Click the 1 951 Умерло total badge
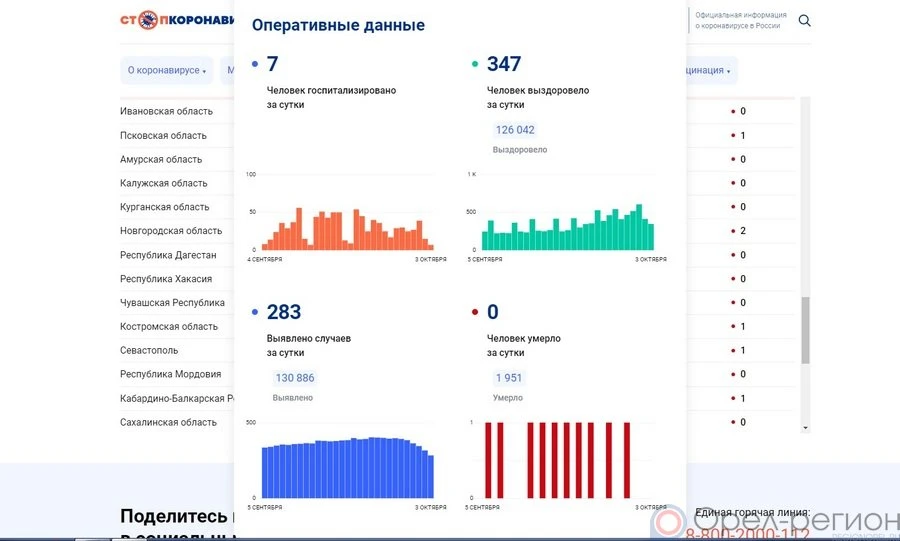900x541 pixels. 508,378
